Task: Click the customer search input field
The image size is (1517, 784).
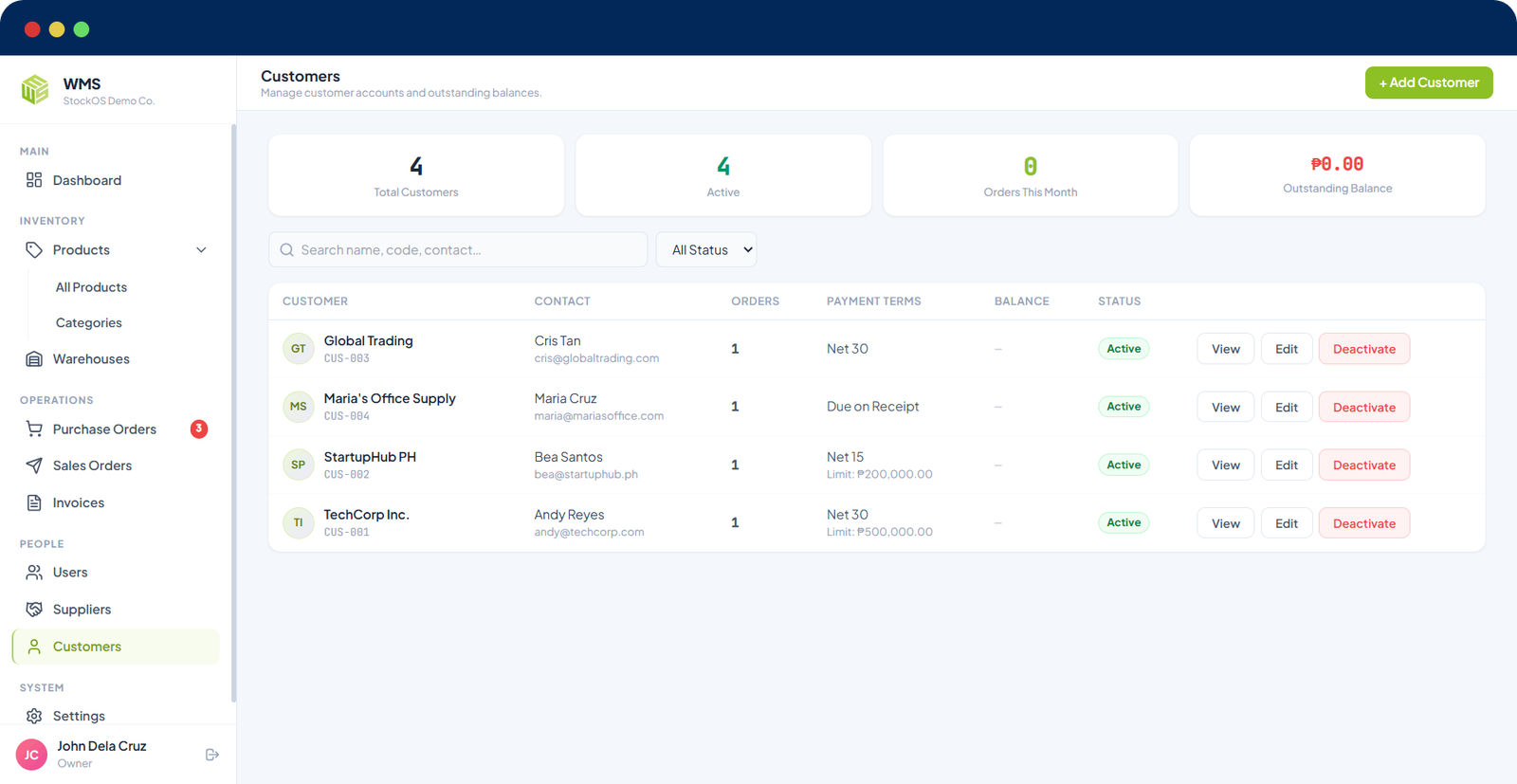Action: [458, 250]
